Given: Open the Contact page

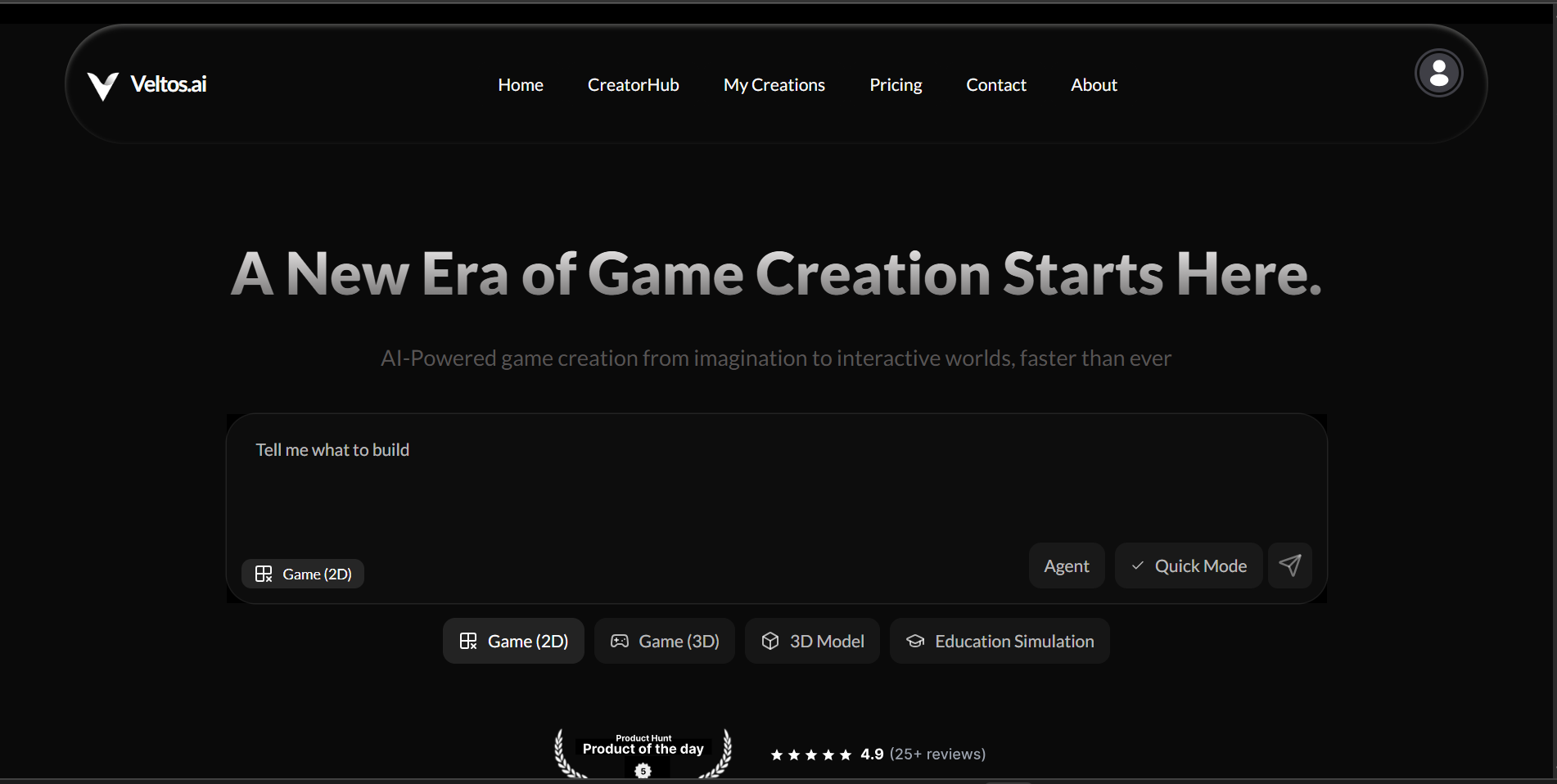Looking at the screenshot, I should [996, 84].
